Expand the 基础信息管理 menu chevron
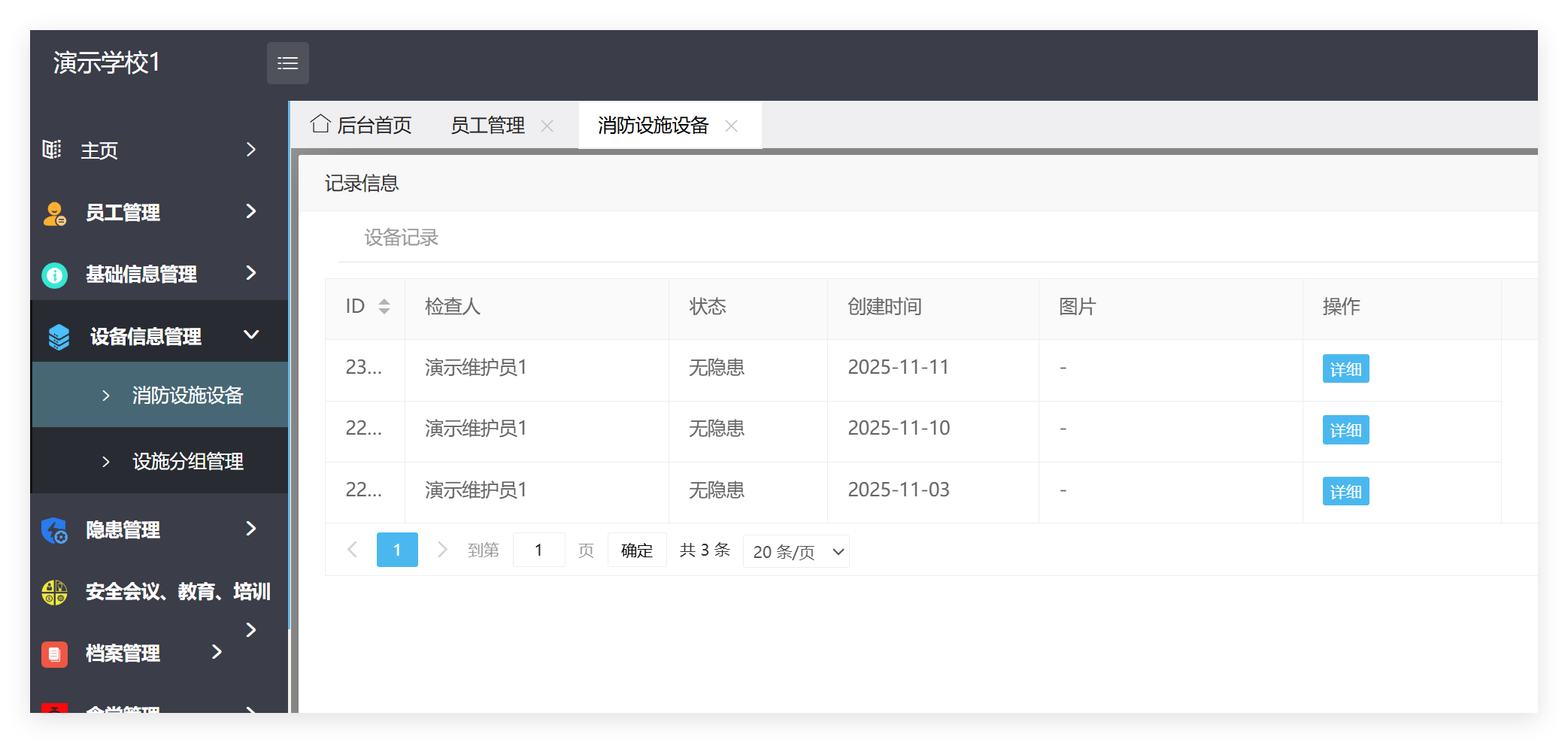The image size is (1568, 743). tap(251, 273)
